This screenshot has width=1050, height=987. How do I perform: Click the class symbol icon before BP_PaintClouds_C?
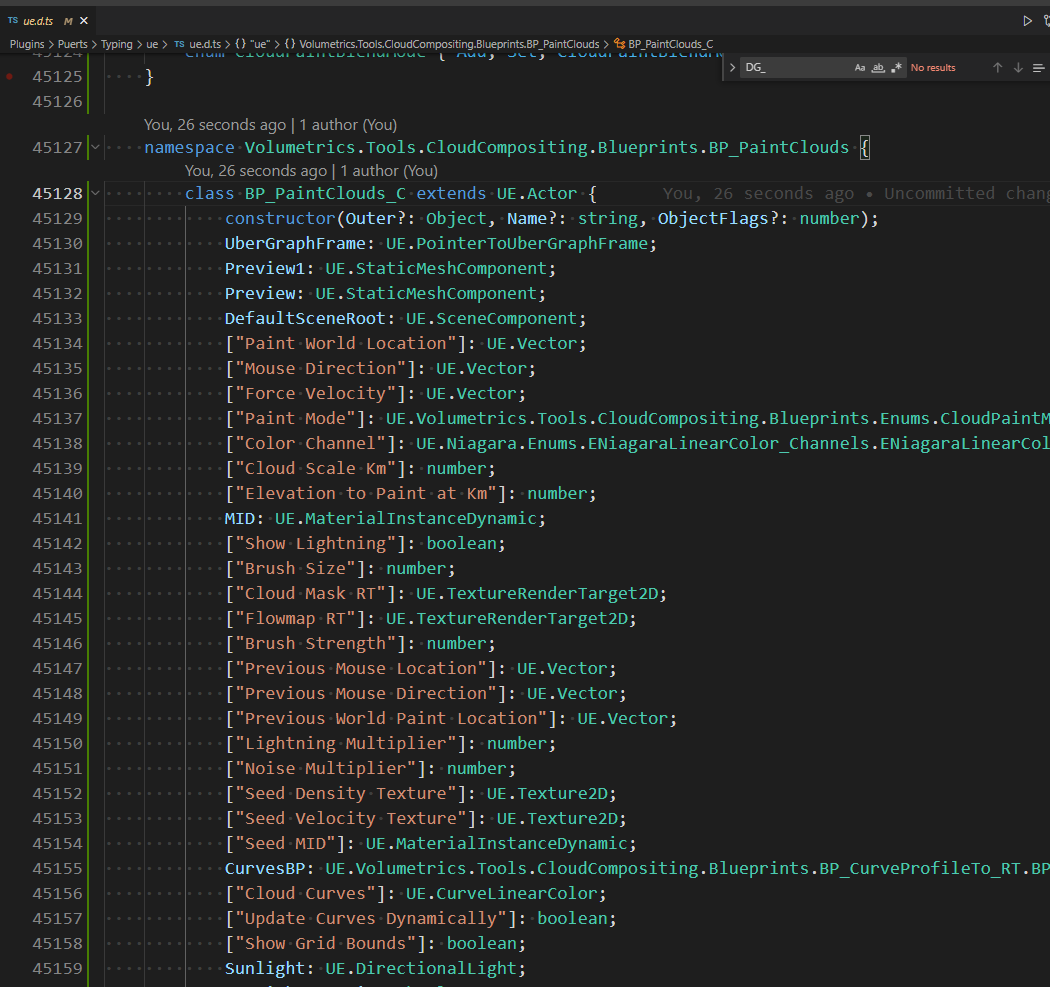point(619,44)
